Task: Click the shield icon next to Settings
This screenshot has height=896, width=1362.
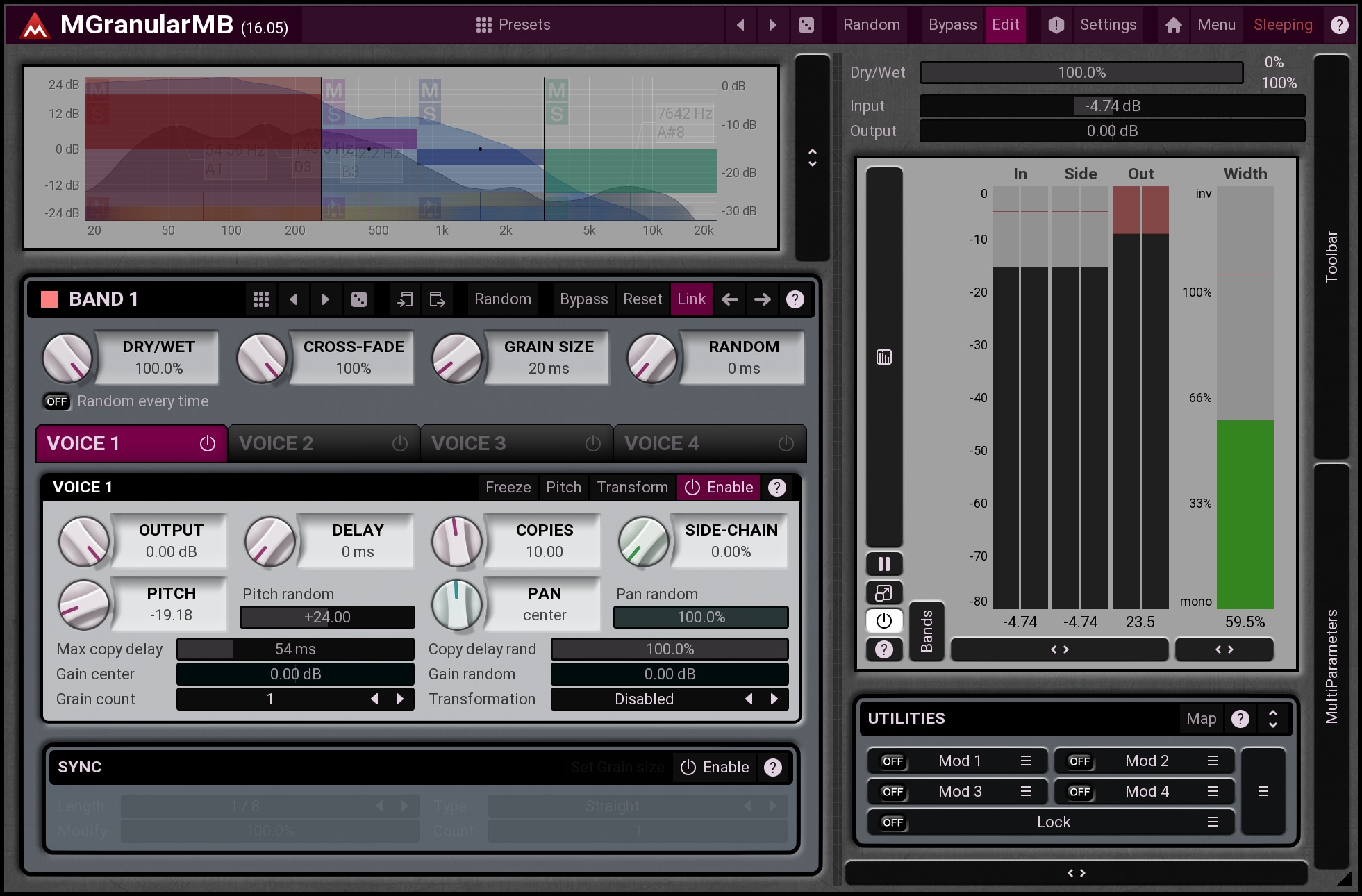Action: [x=1056, y=25]
